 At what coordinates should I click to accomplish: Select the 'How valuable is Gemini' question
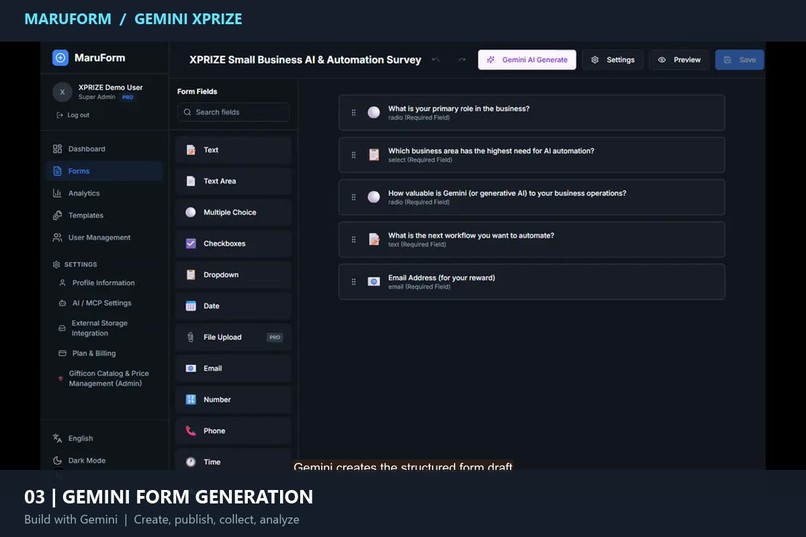[x=532, y=197]
